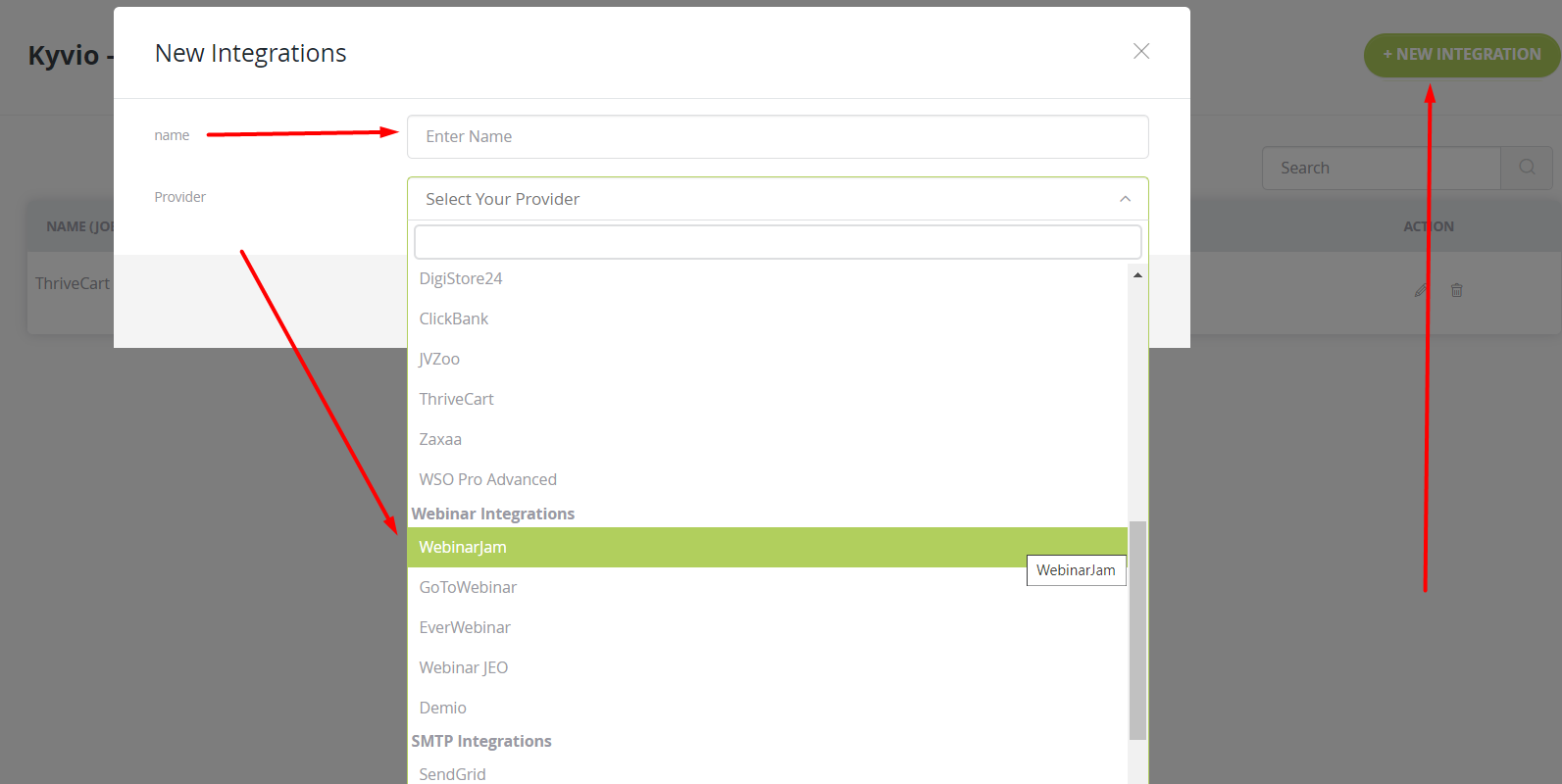This screenshot has width=1562, height=784.
Task: Click the + NEW INTEGRATION button
Action: 1462,55
